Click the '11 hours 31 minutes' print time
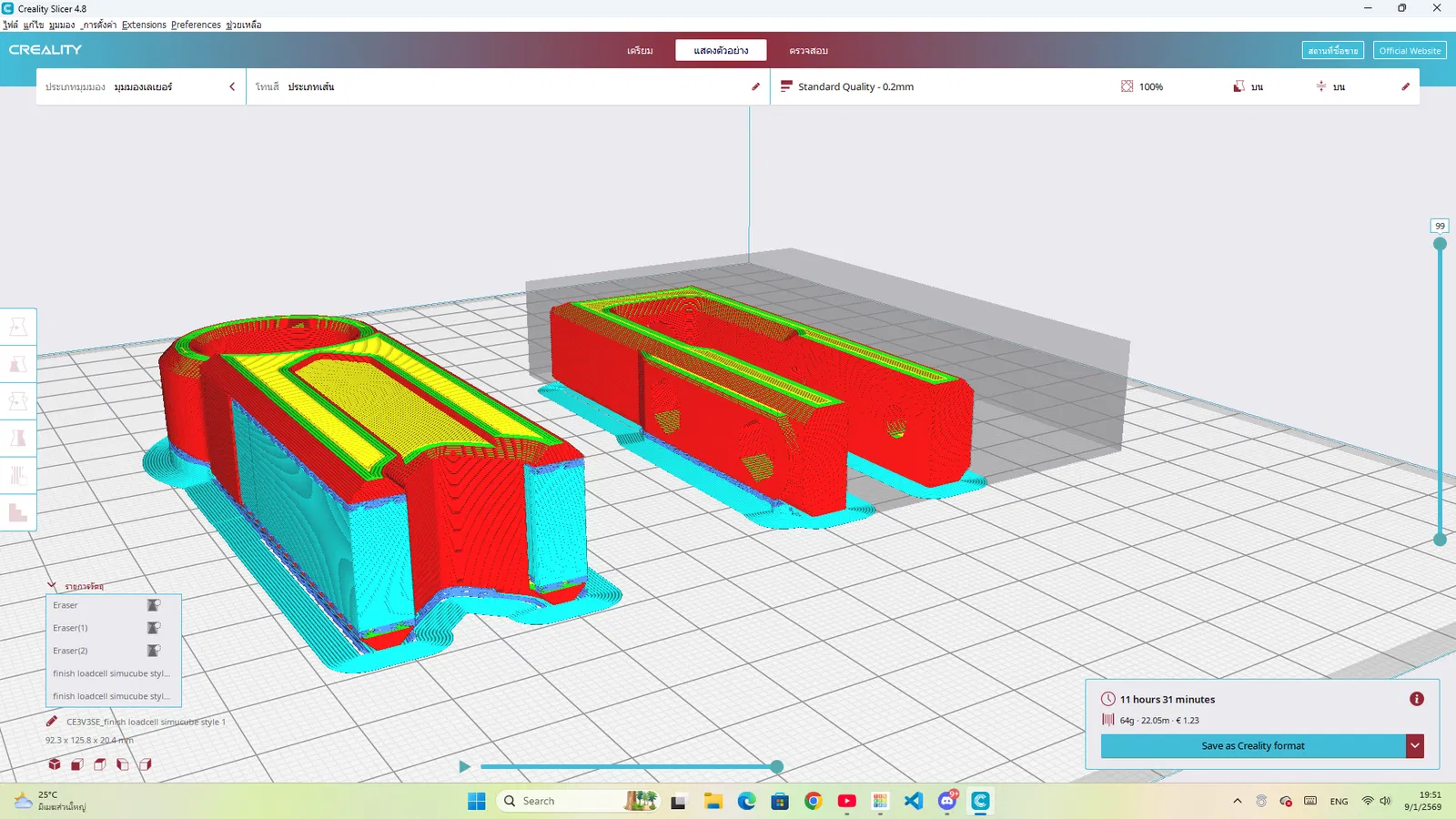The width and height of the screenshot is (1456, 819). point(1168,700)
